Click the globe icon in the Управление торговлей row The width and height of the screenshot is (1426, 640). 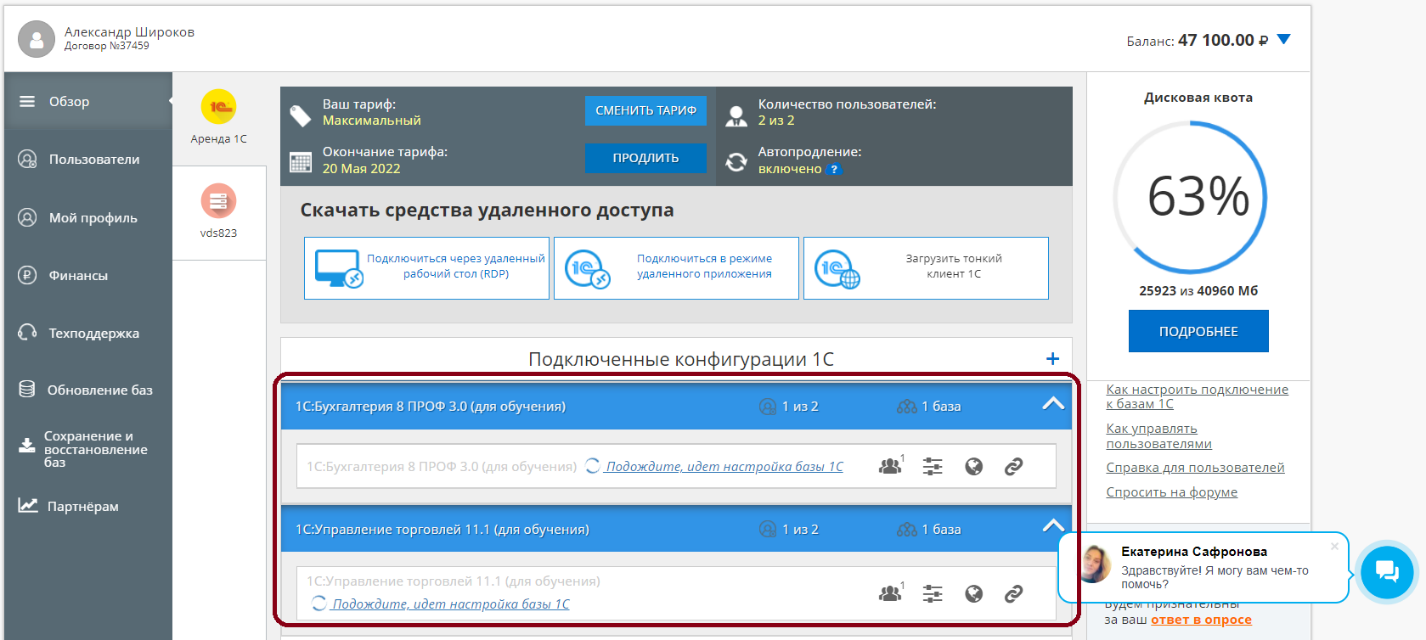[974, 594]
